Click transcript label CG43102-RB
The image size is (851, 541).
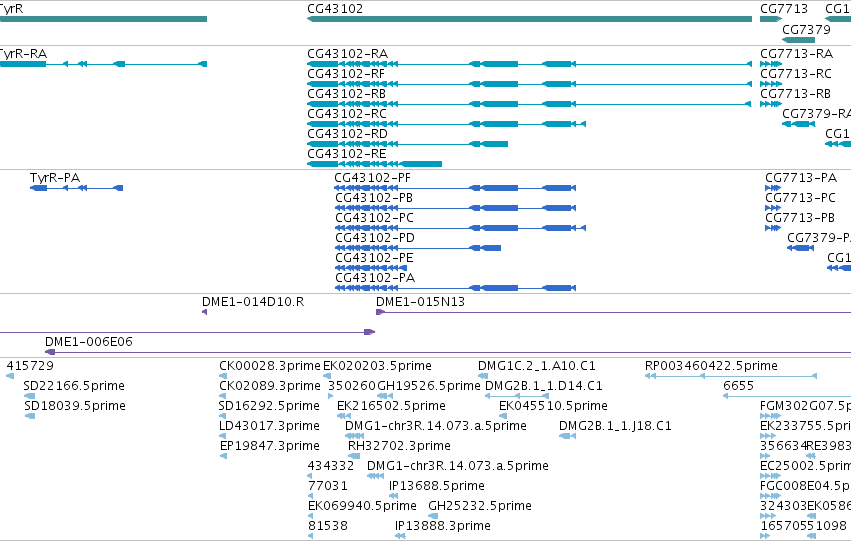[346, 94]
